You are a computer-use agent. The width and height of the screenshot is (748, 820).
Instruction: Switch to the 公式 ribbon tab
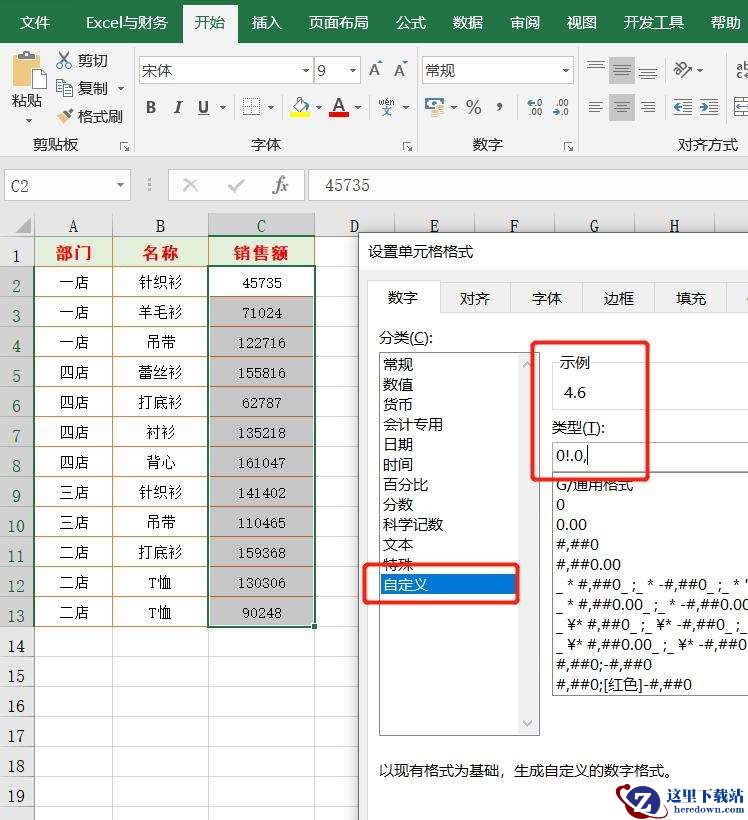(411, 22)
